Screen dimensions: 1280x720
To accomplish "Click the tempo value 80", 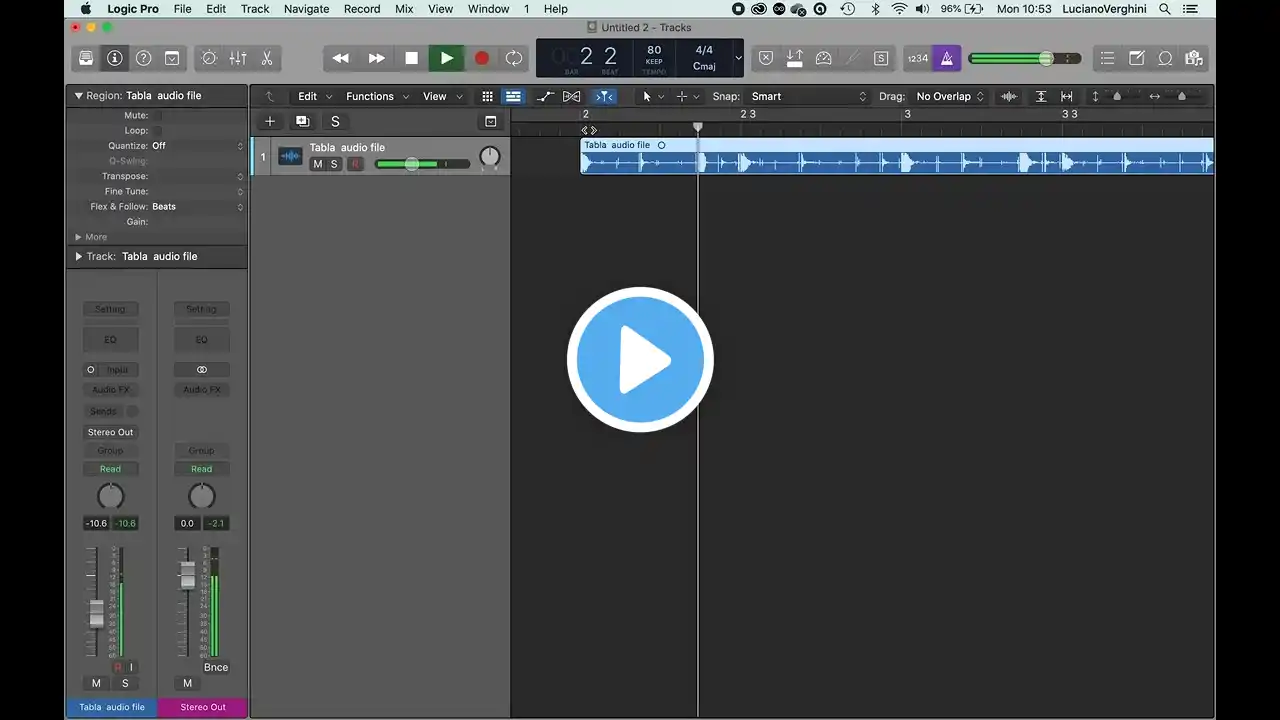I will click(x=654, y=50).
